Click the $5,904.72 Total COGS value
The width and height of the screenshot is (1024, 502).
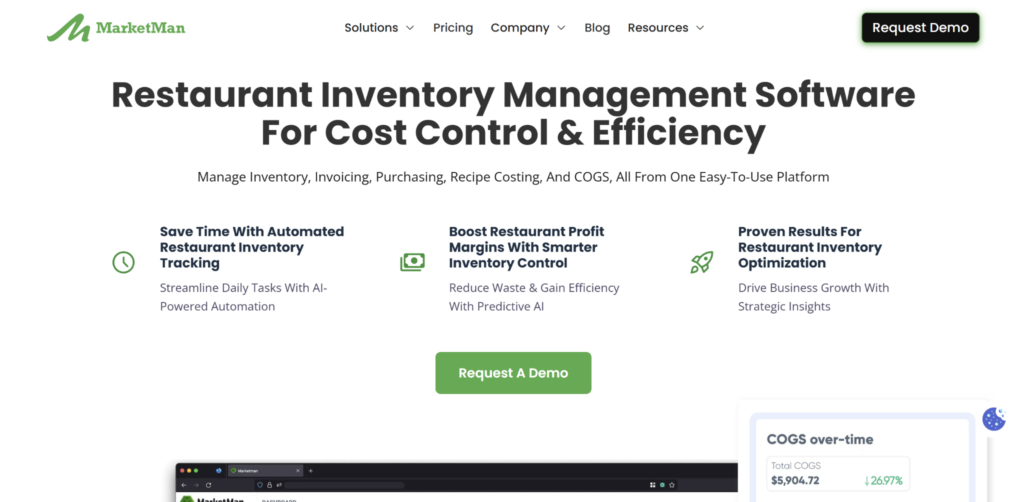(795, 480)
